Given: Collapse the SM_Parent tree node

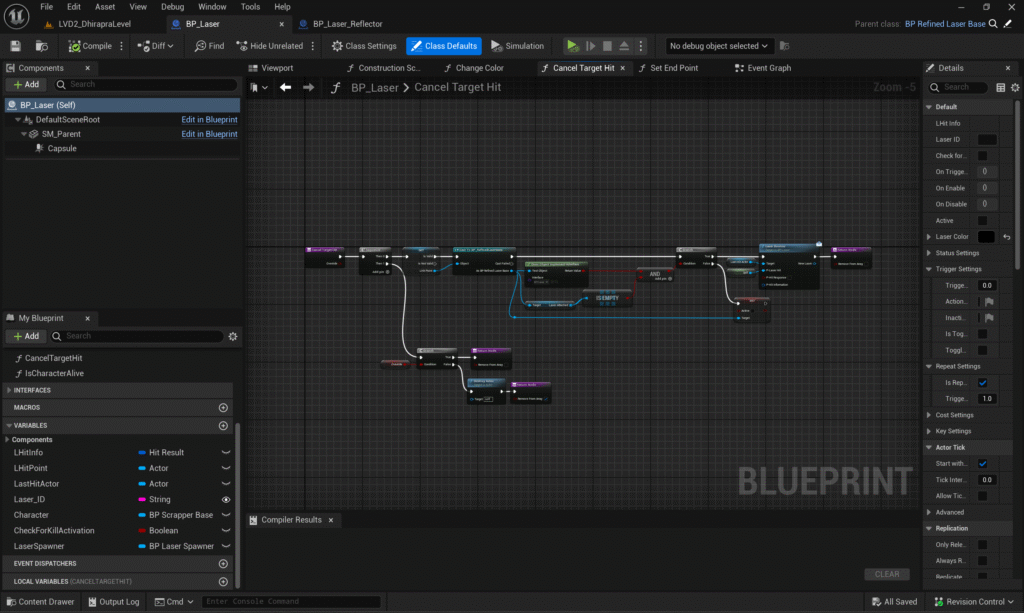Looking at the screenshot, I should click(x=24, y=134).
